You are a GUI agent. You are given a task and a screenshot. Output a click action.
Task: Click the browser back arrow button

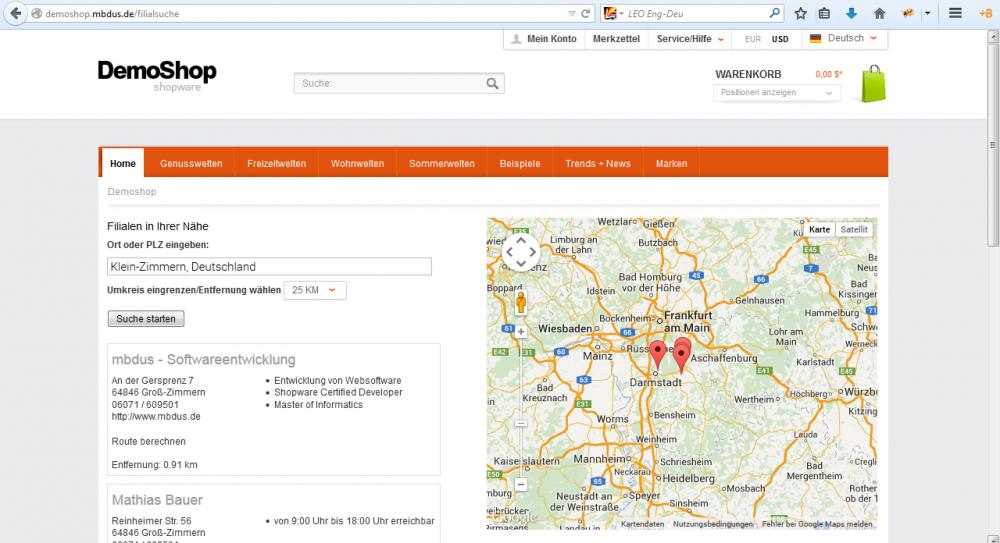point(15,14)
